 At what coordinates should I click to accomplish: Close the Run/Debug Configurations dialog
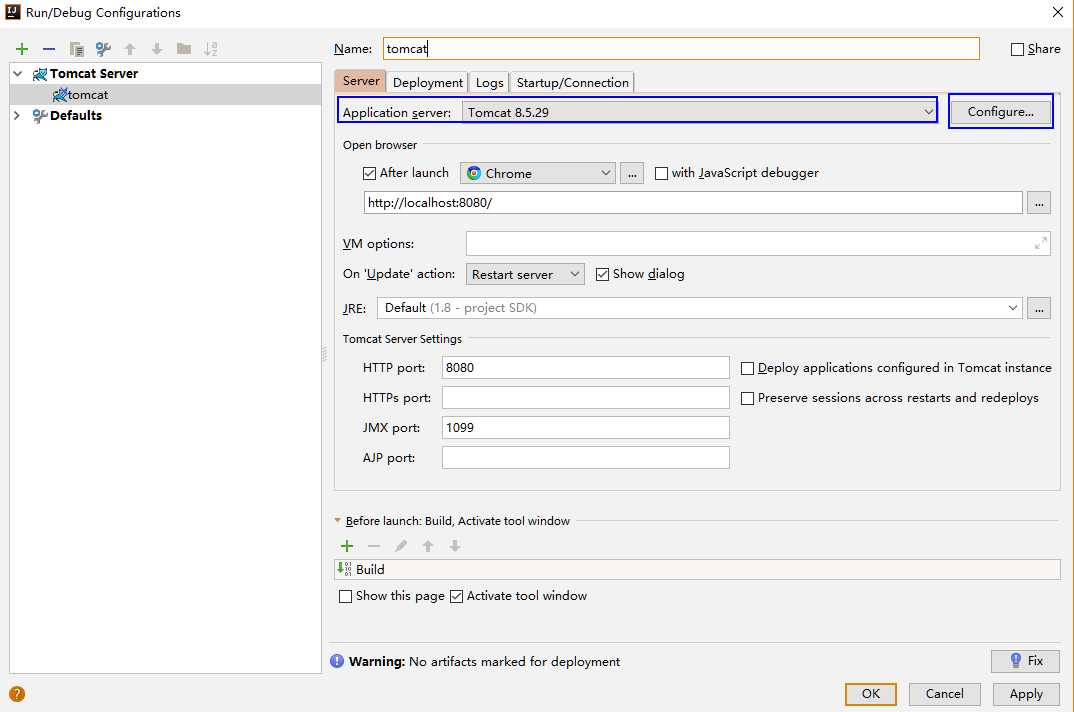tap(1058, 12)
